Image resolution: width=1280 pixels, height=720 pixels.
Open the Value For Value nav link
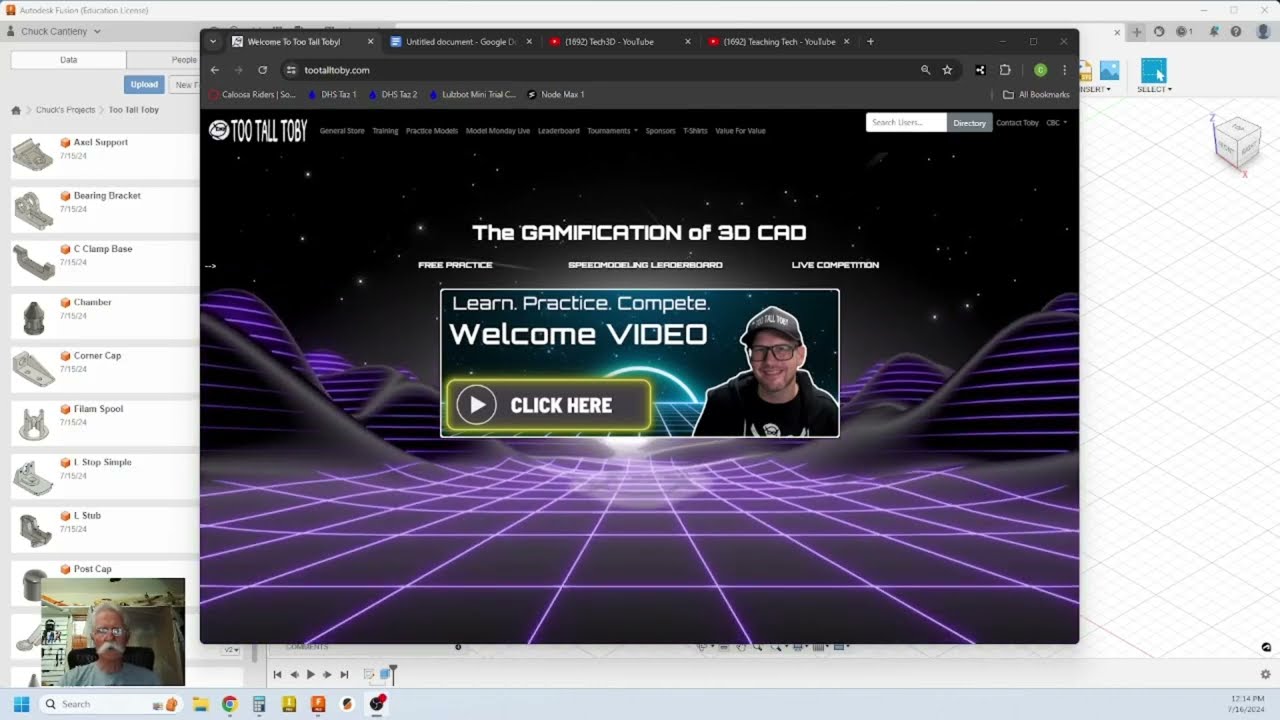click(x=740, y=131)
